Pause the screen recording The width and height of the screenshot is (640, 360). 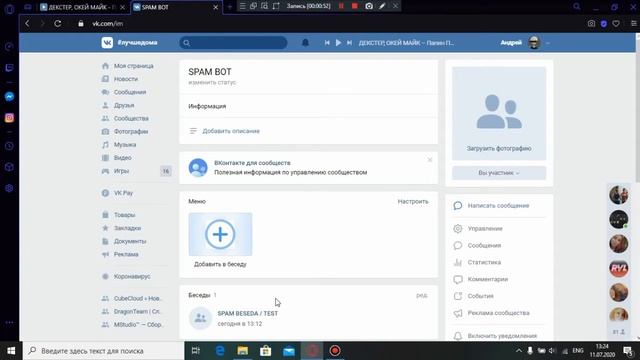coord(341,6)
